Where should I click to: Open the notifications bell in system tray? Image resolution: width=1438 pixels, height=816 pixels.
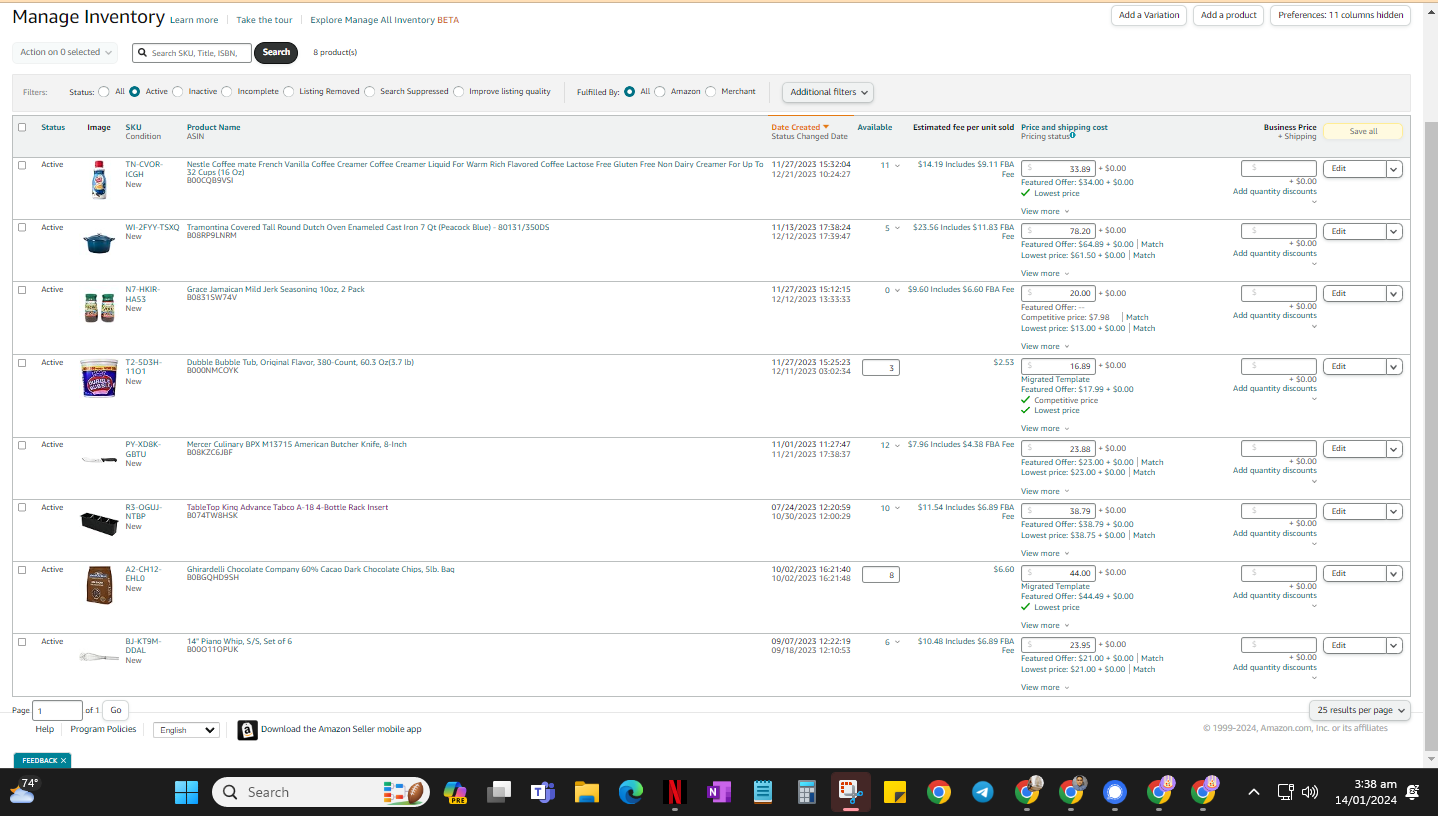pyautogui.click(x=1413, y=792)
